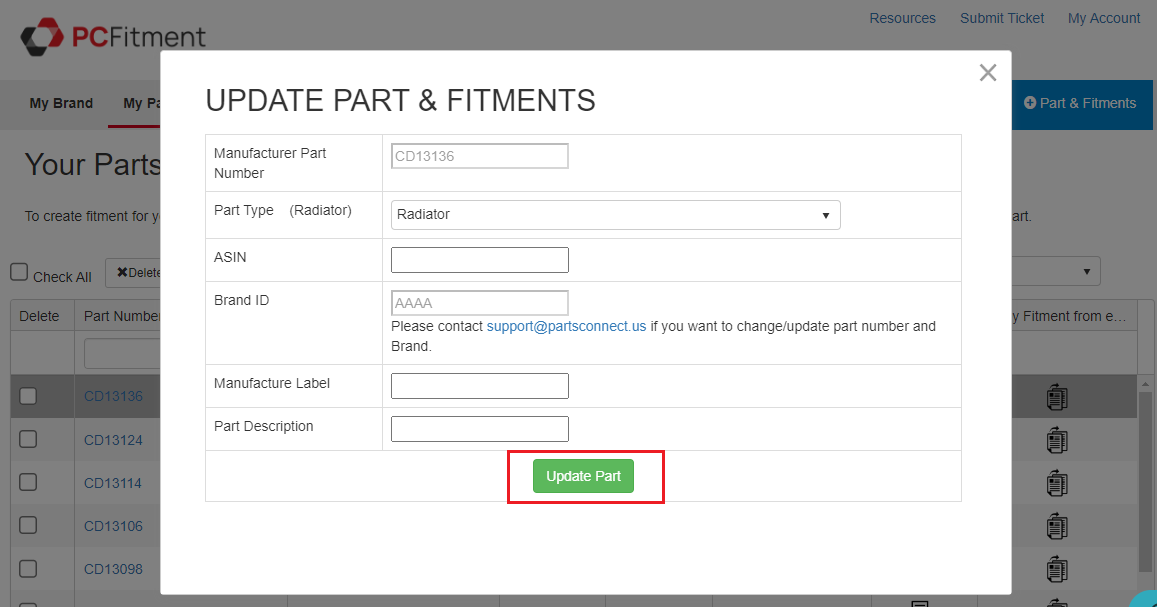This screenshot has width=1157, height=607.
Task: Click the copy fitment icon for CD13124
Action: (x=1057, y=440)
